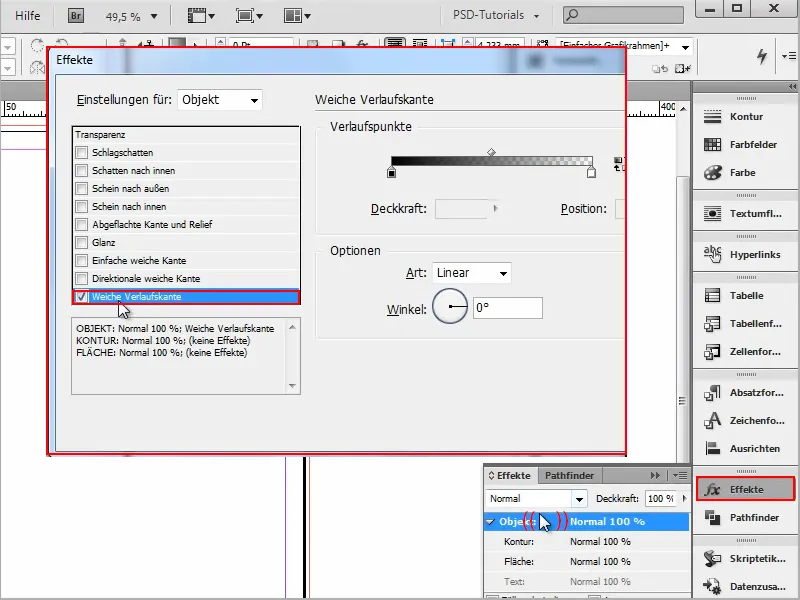
Task: Click the Quick Apply lightning icon
Action: coord(762,56)
